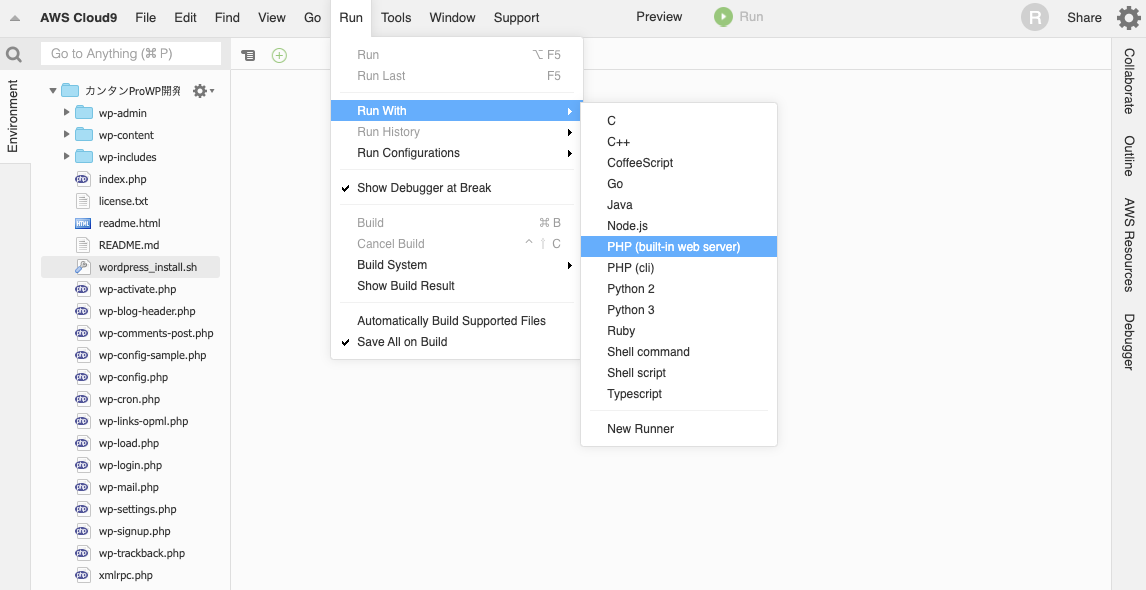Click the green plus new tab icon

[279, 55]
